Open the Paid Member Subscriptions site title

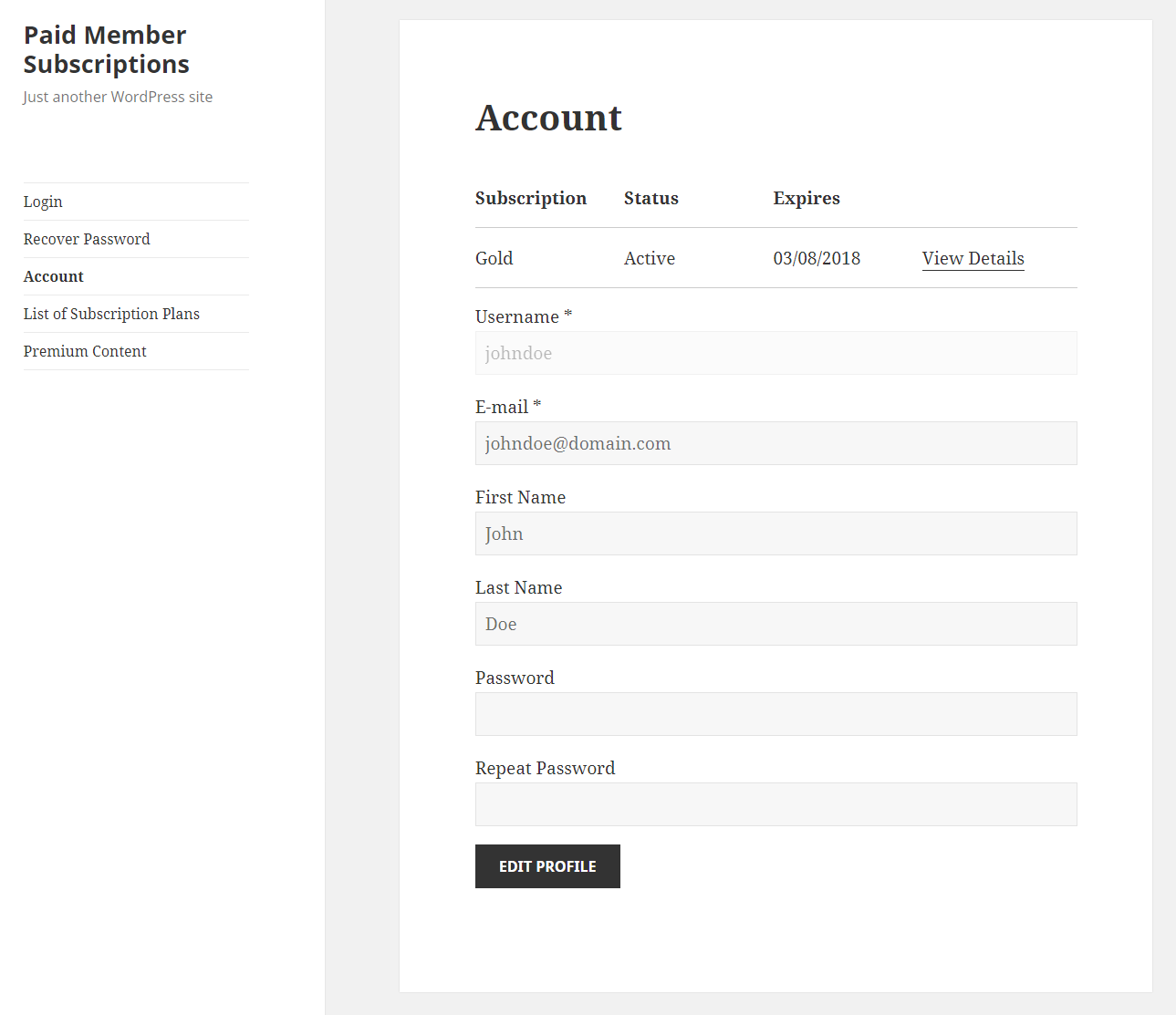[106, 49]
